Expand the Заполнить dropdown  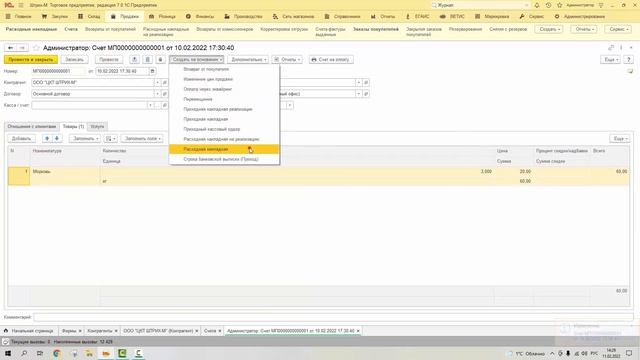tap(85, 138)
